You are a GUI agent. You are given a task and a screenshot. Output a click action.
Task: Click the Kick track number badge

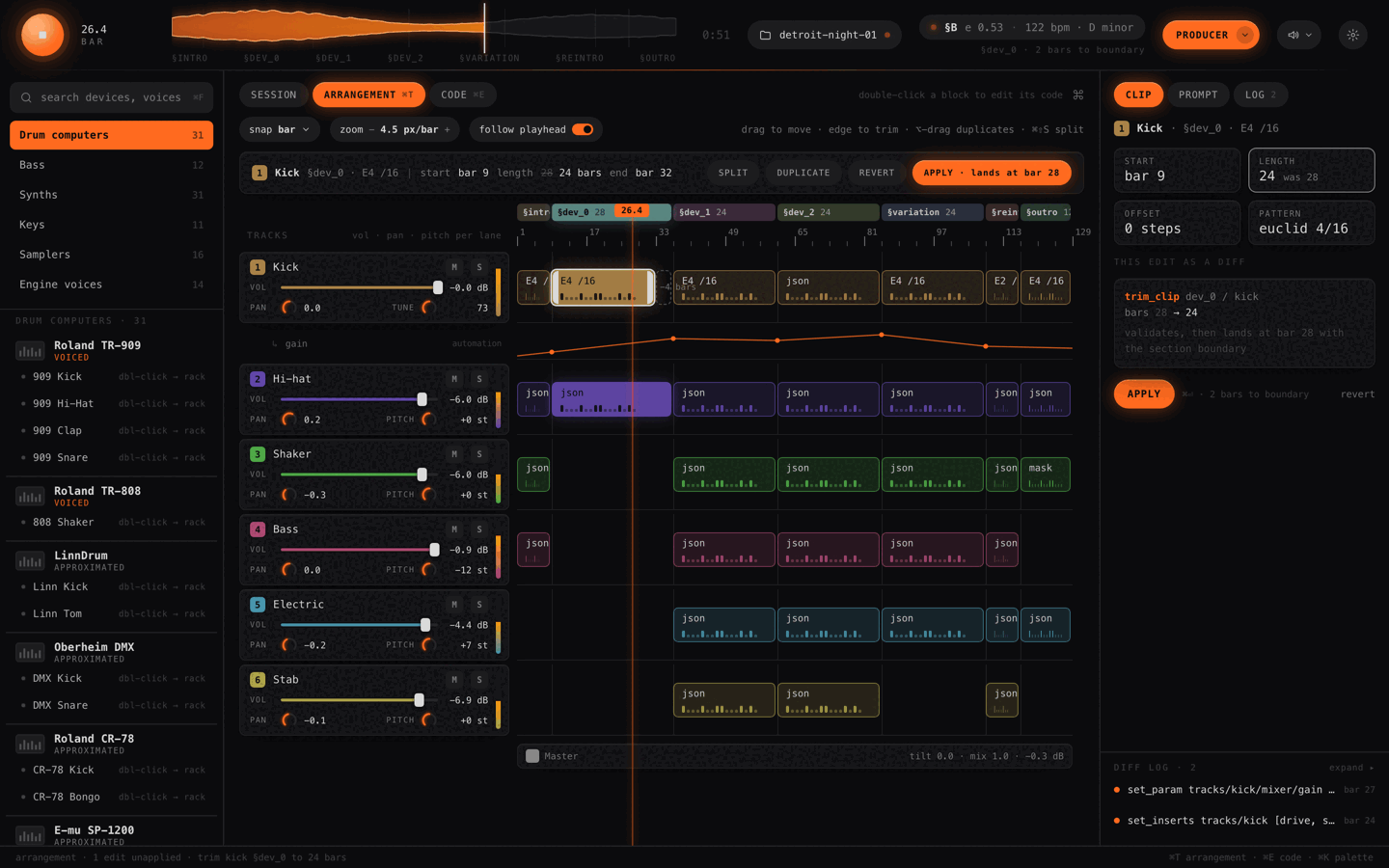tap(258, 267)
